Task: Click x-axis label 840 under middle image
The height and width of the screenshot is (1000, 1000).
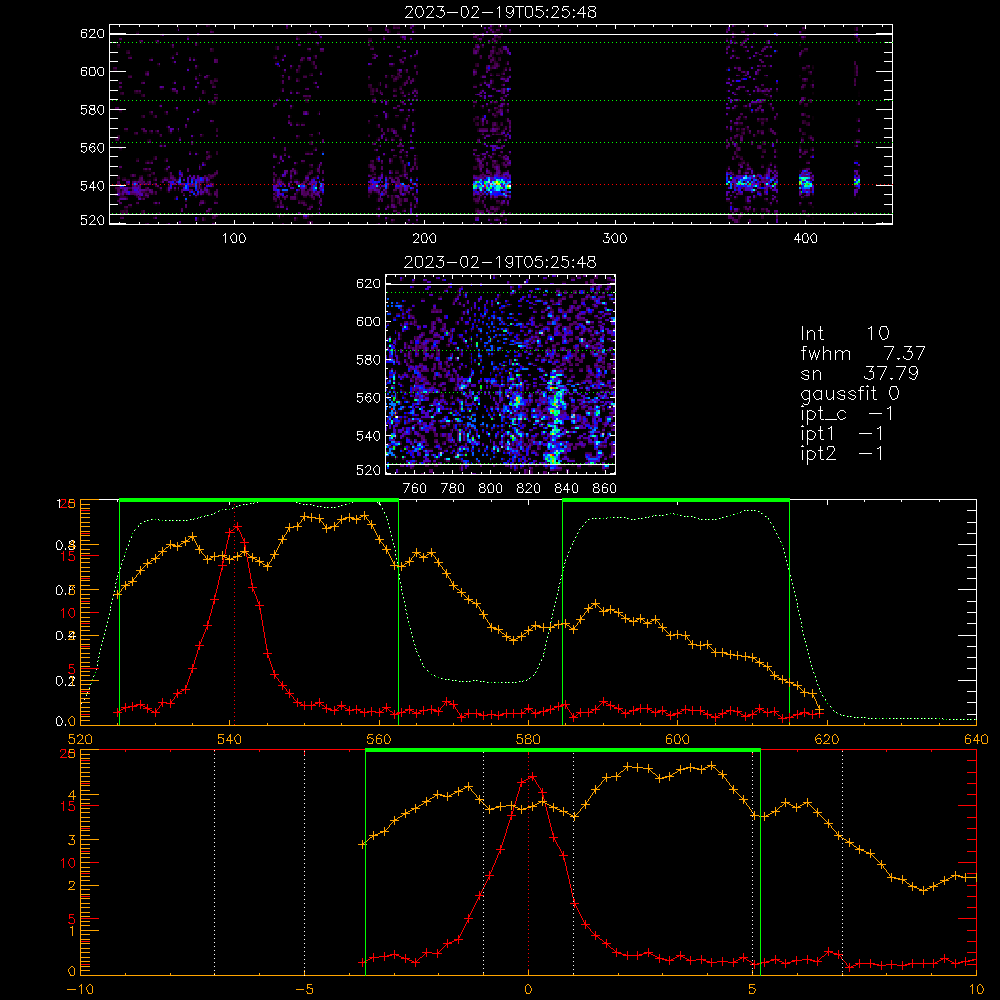Action: click(566, 489)
